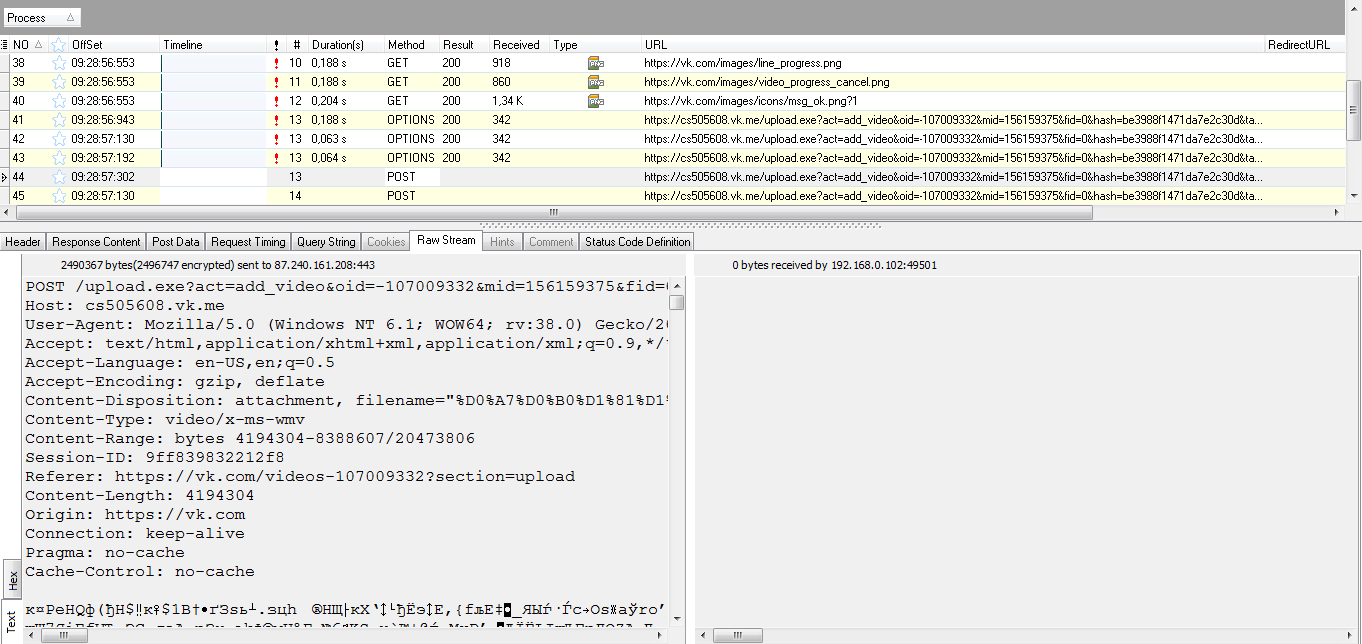Click PNG type icon for msg_ok.png request
The width and height of the screenshot is (1362, 644).
(596, 101)
